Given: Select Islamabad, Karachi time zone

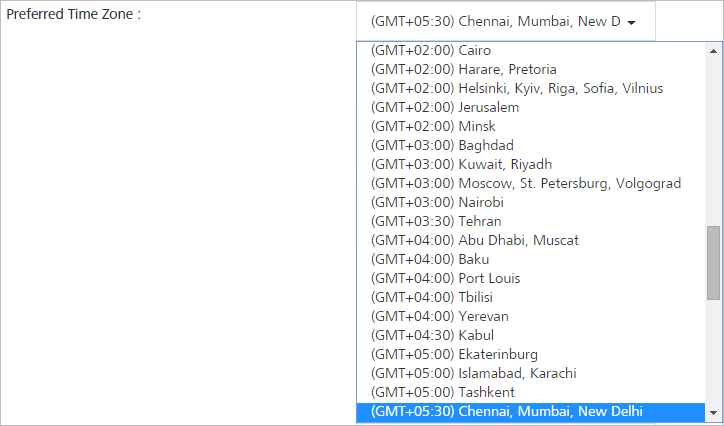Looking at the screenshot, I should pos(531,373).
